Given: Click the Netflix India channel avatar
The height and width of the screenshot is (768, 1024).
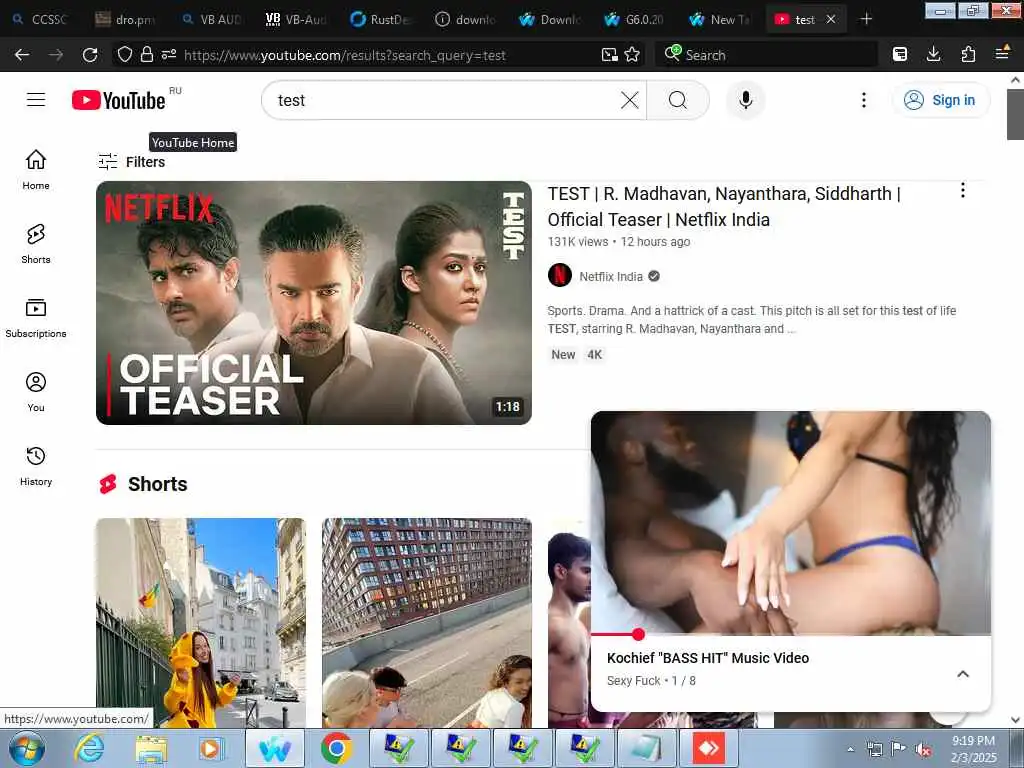Looking at the screenshot, I should point(560,275).
